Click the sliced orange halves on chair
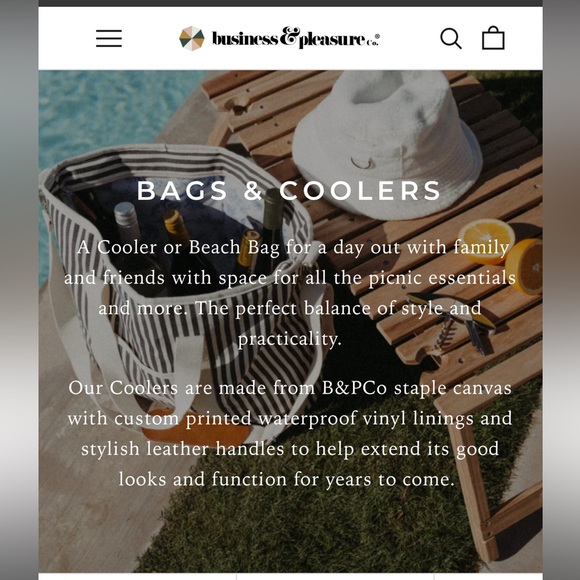This screenshot has height=580, width=580. (x=500, y=255)
